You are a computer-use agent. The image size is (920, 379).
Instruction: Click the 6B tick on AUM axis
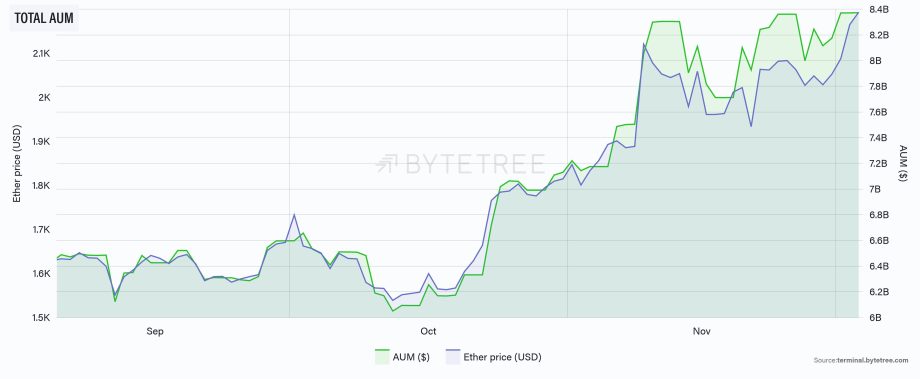point(876,317)
